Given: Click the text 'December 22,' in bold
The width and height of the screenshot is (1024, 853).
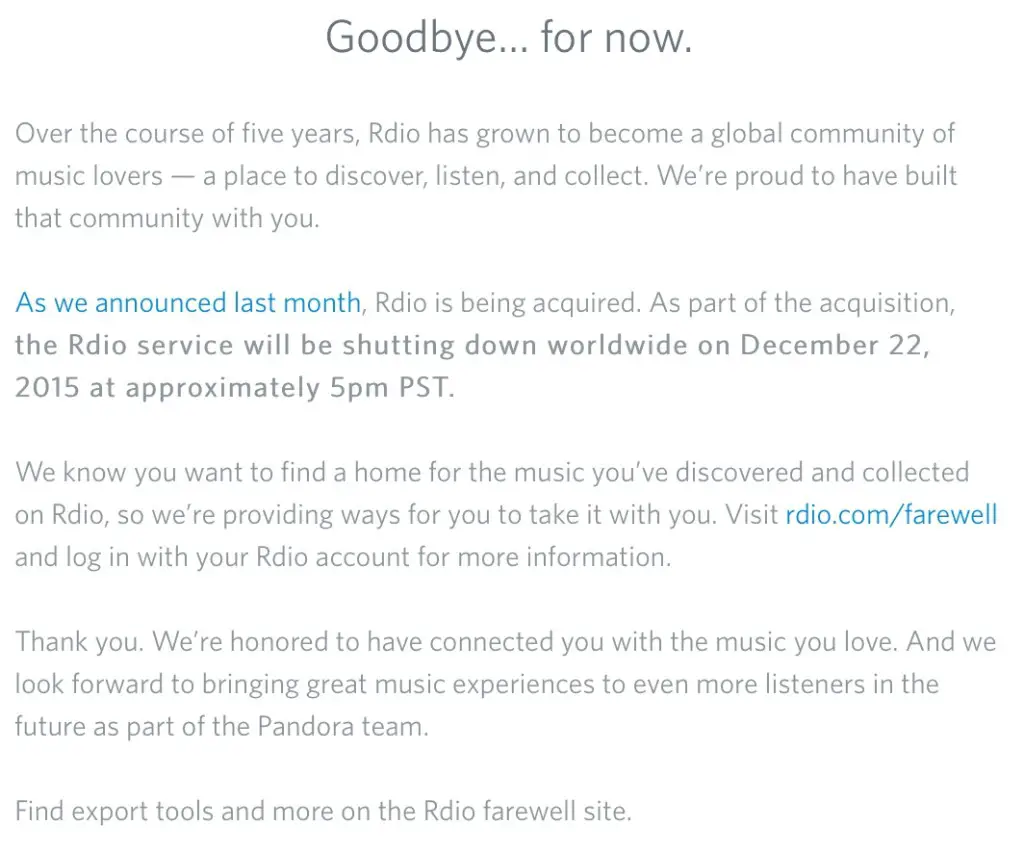Looking at the screenshot, I should point(835,346).
